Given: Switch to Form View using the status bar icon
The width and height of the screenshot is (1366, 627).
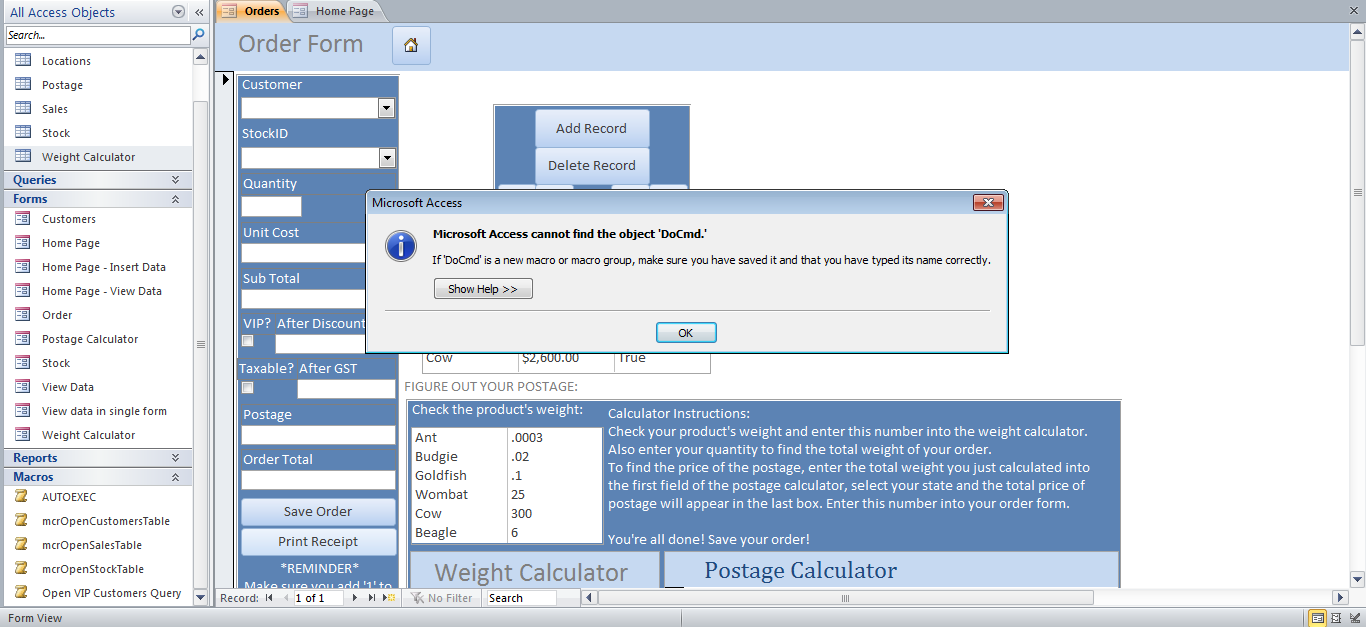Looking at the screenshot, I should (1319, 618).
